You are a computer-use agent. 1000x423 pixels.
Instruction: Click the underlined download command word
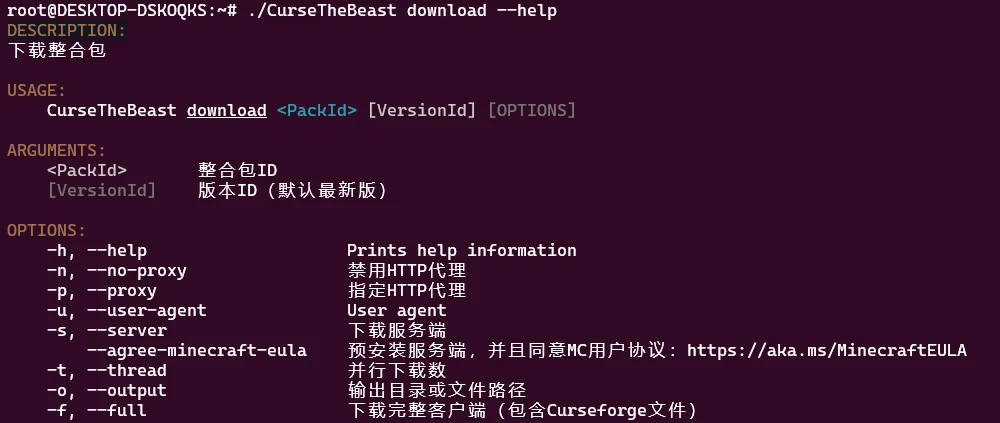226,110
